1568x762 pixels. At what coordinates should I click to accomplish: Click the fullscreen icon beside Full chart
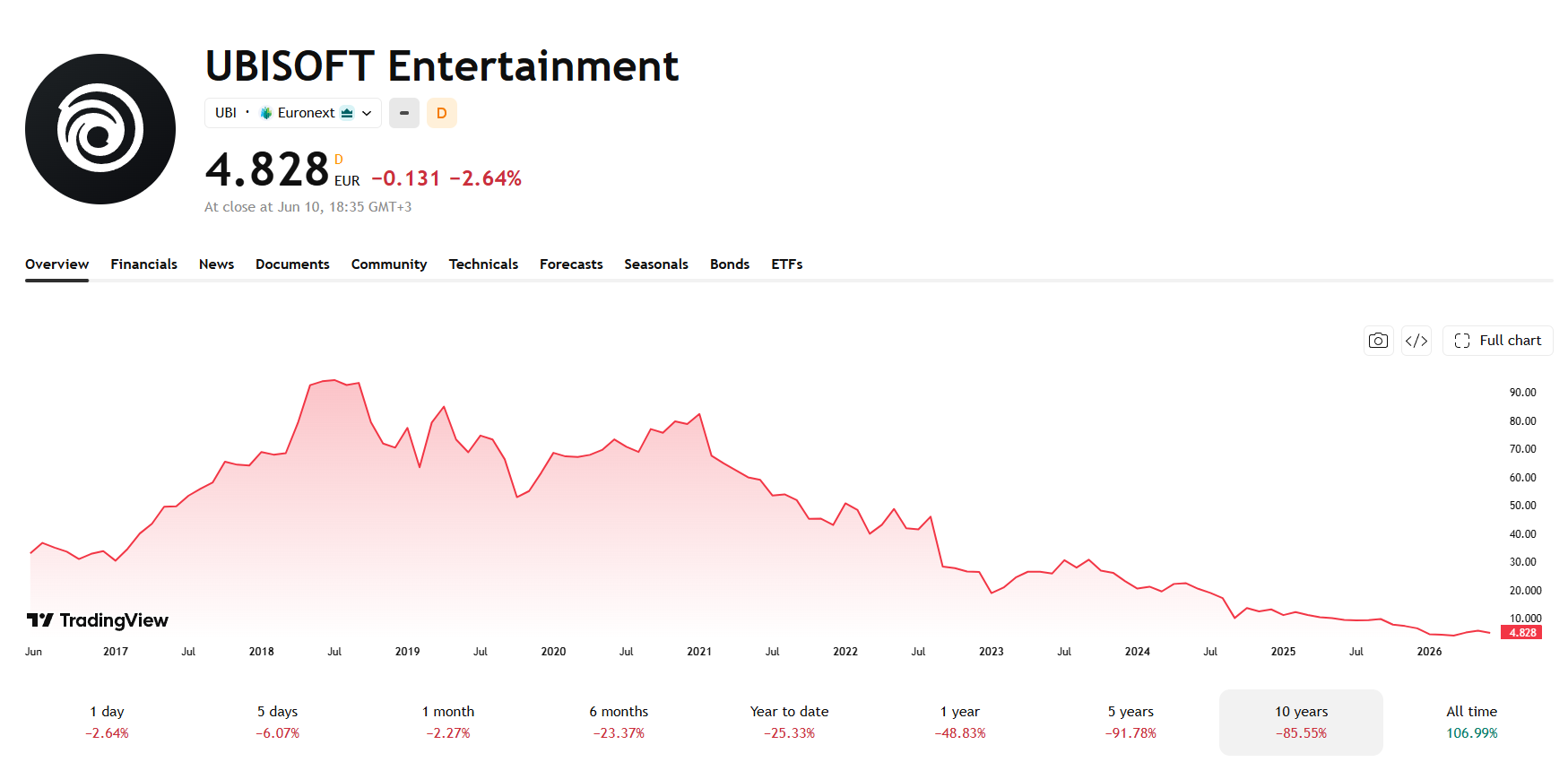click(x=1462, y=341)
